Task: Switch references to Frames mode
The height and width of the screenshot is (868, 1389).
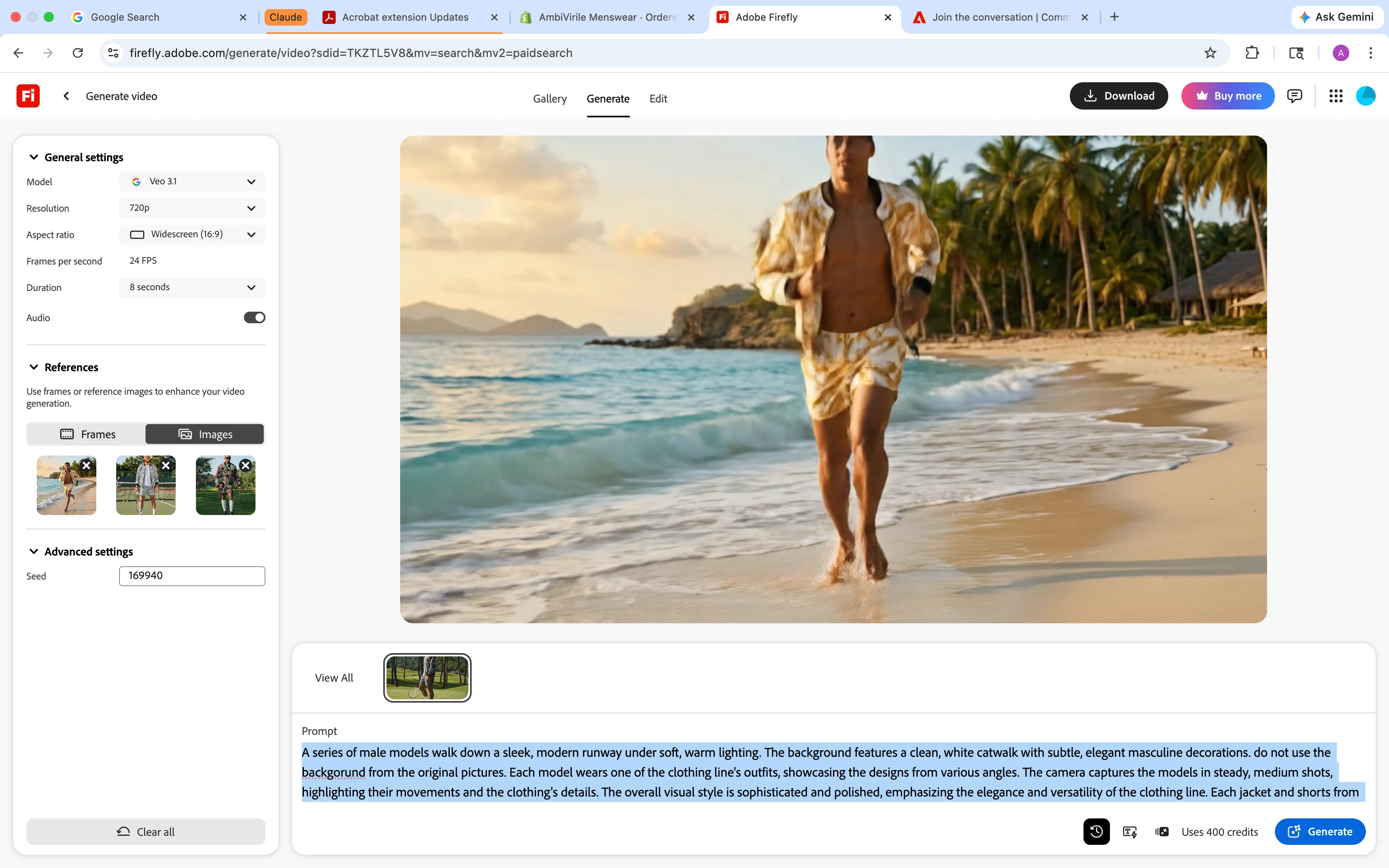Action: (87, 434)
